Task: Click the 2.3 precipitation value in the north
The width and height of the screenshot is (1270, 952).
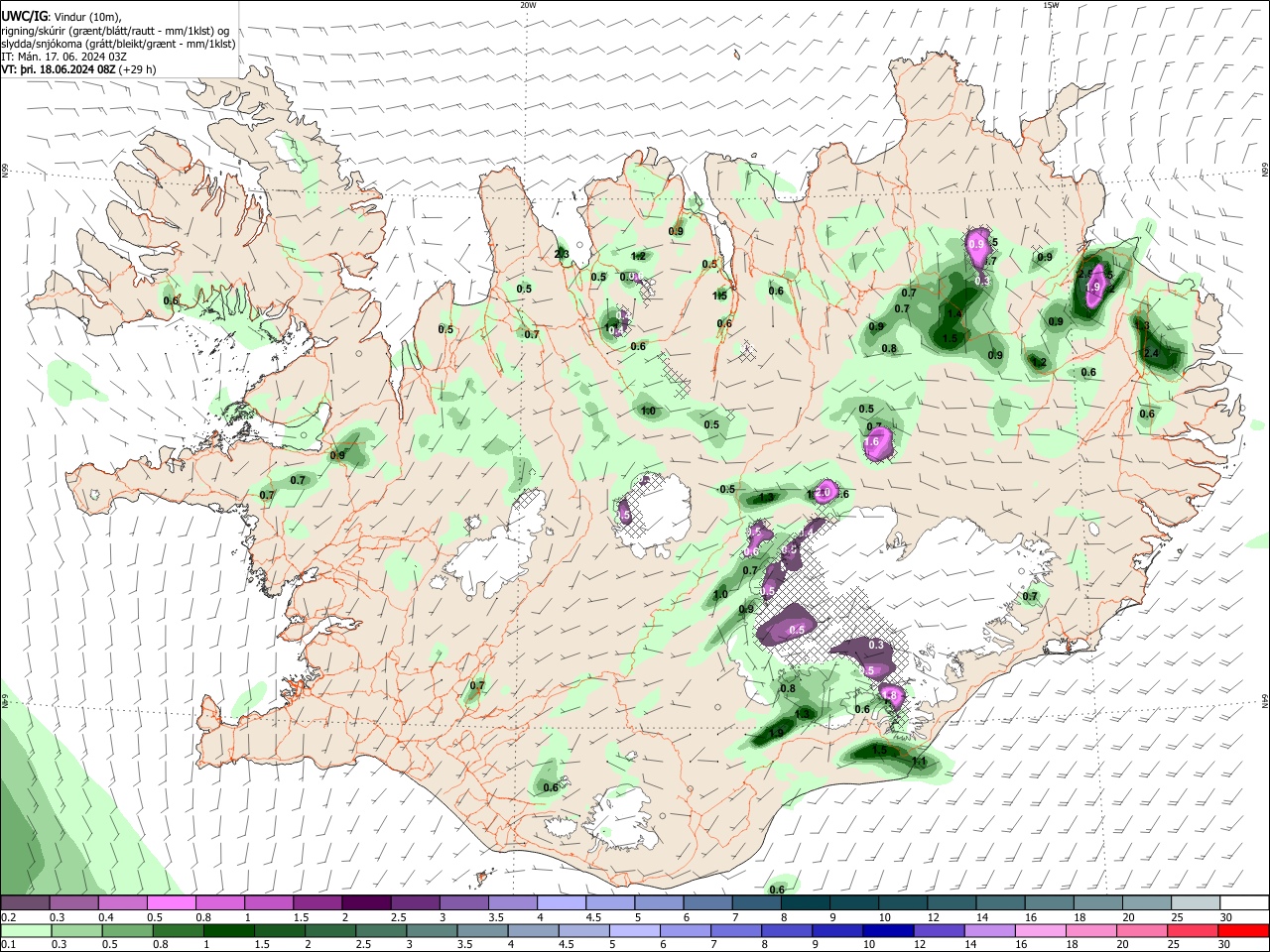Action: [562, 255]
